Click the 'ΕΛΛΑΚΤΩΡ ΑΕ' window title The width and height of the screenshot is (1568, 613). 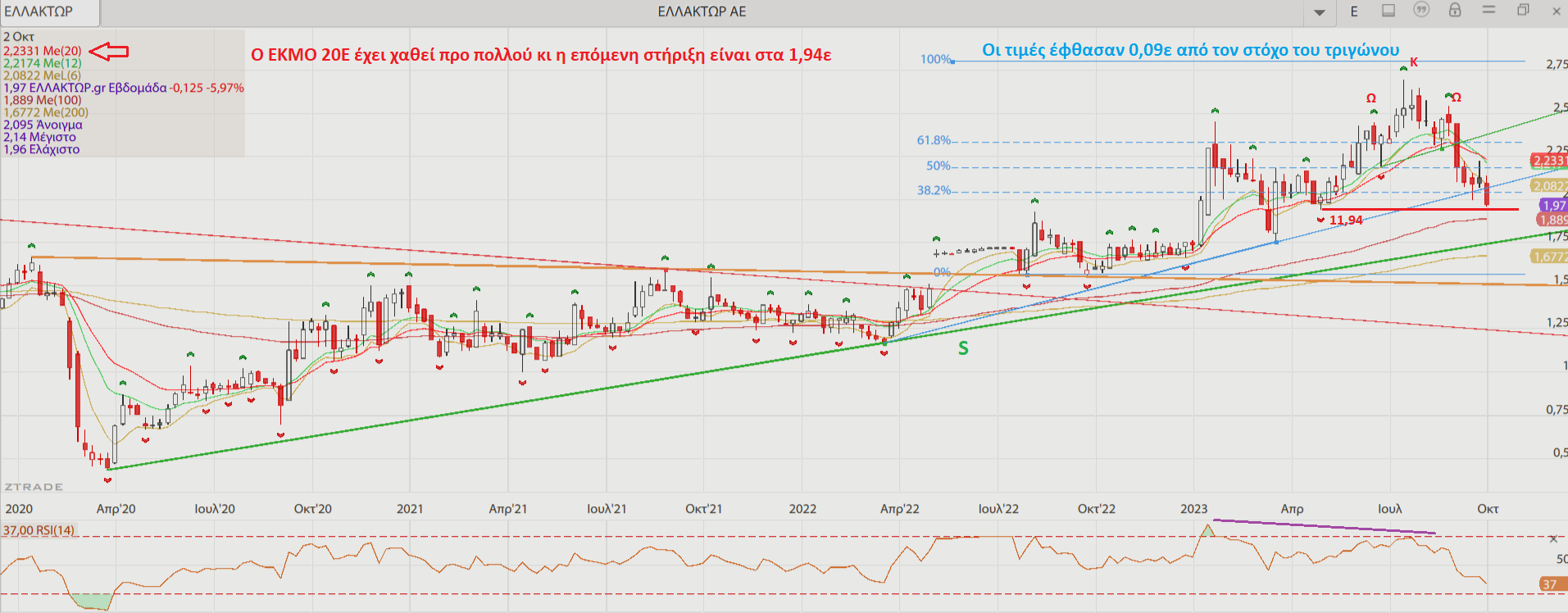click(702, 11)
